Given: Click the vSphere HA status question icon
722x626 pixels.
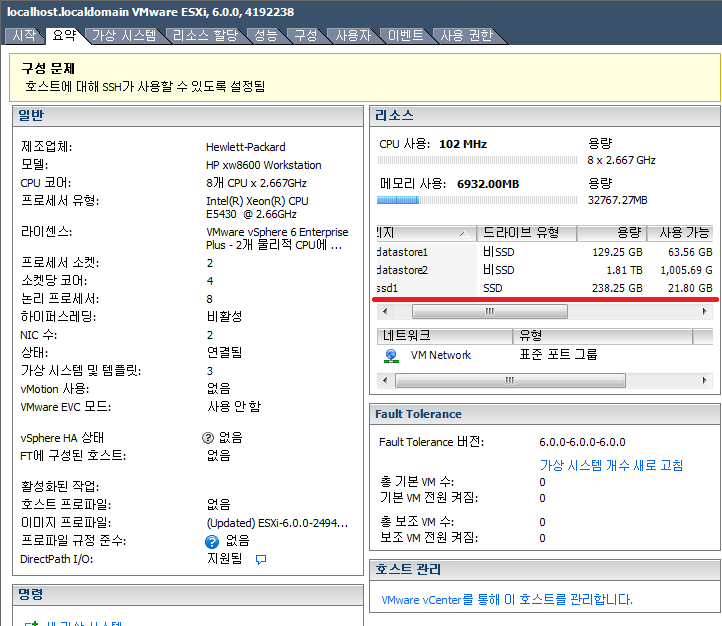Looking at the screenshot, I should coord(208,438).
